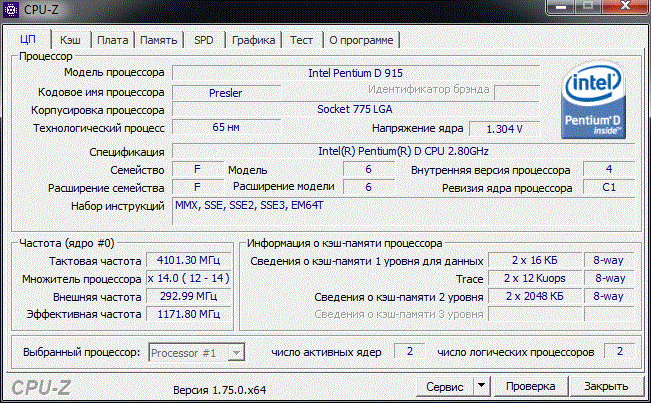Open the Кэш tab
Image resolution: width=651 pixels, height=403 pixels.
point(70,40)
